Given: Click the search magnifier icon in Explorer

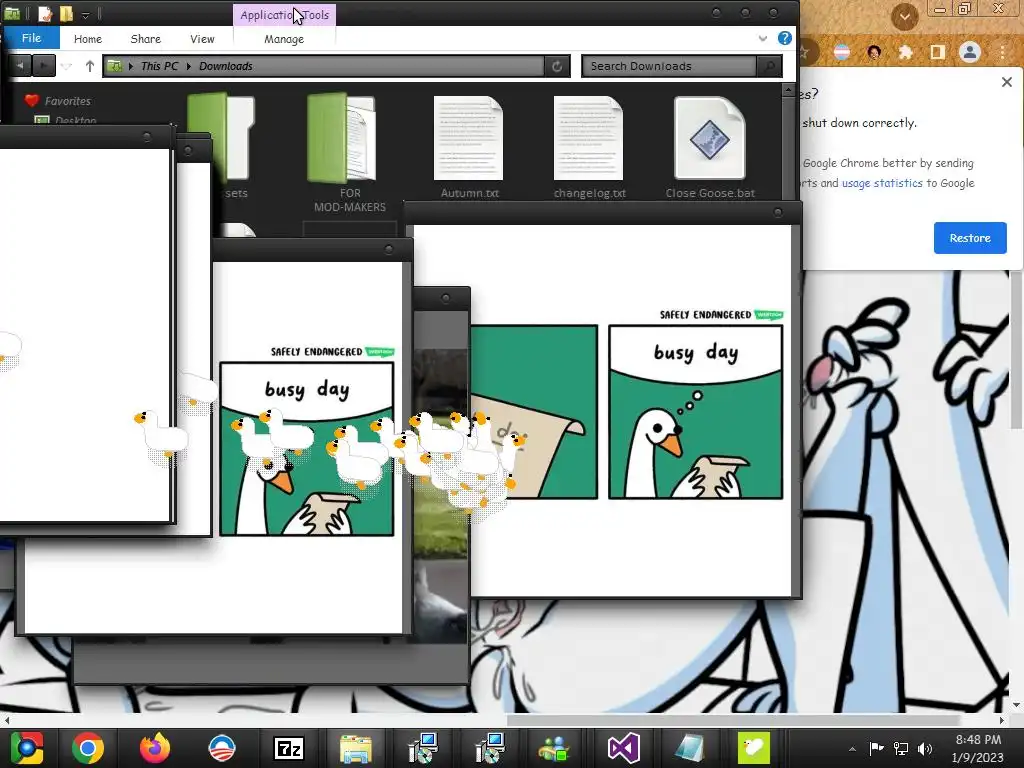Looking at the screenshot, I should (769, 66).
